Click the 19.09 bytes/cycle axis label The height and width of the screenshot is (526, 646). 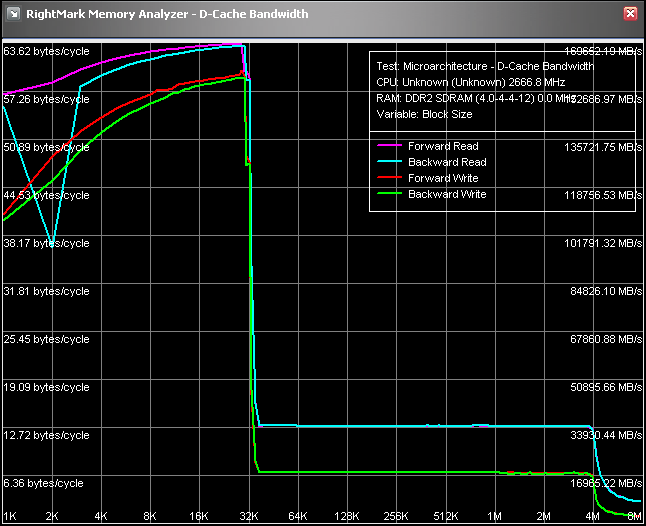coord(47,388)
